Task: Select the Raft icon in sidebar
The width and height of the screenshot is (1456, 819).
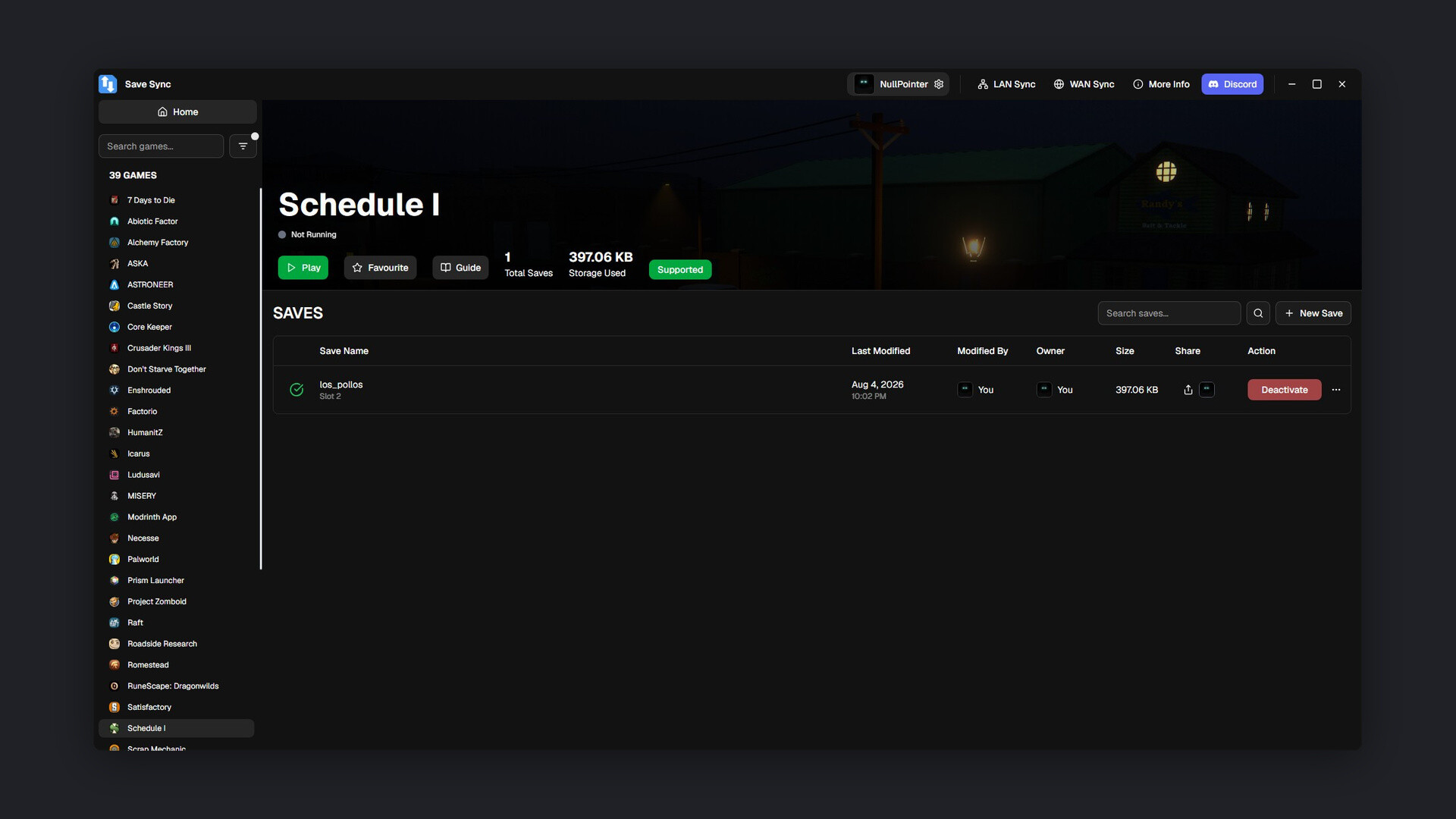Action: 115,623
